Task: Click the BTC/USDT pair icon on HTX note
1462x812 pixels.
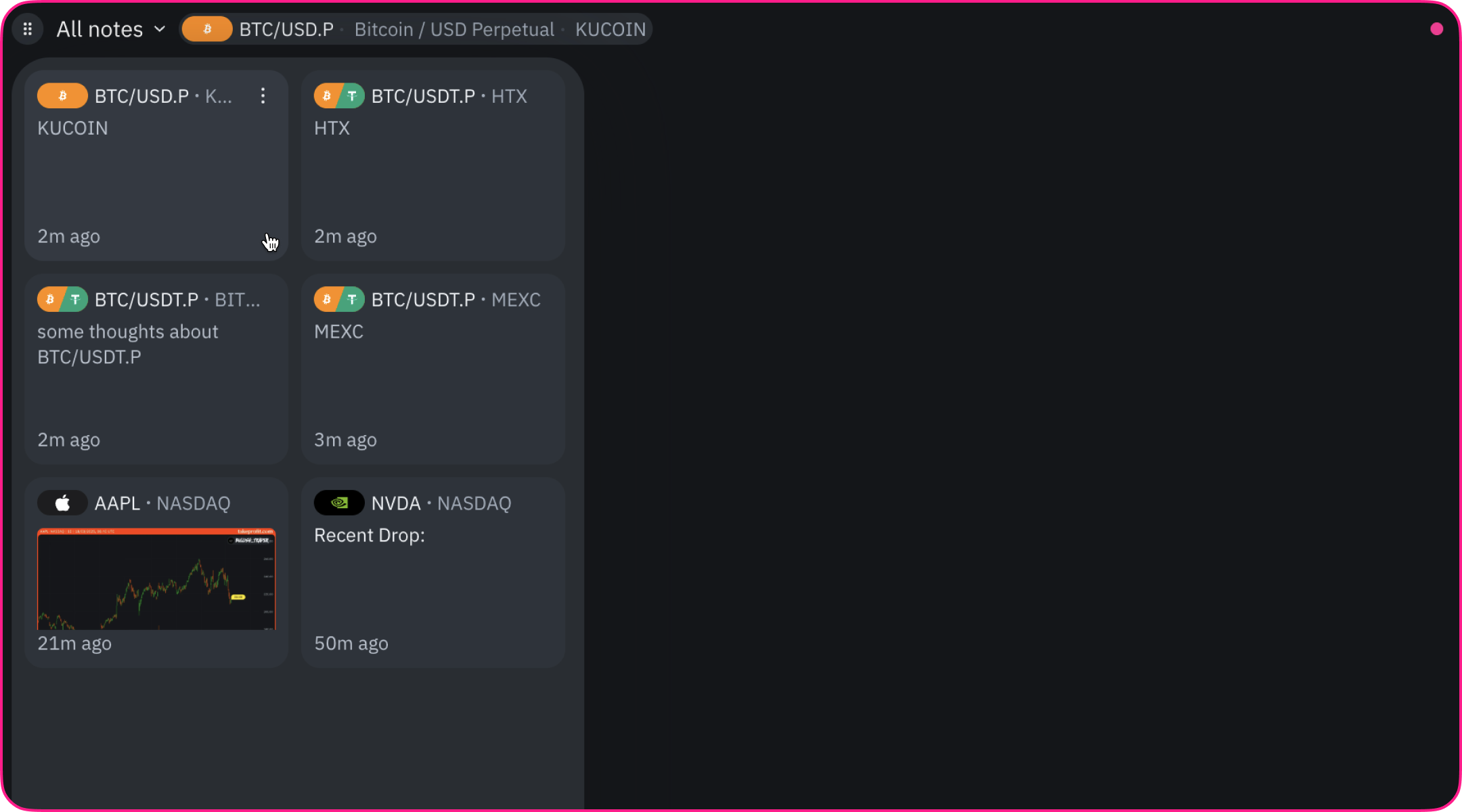Action: tap(339, 96)
